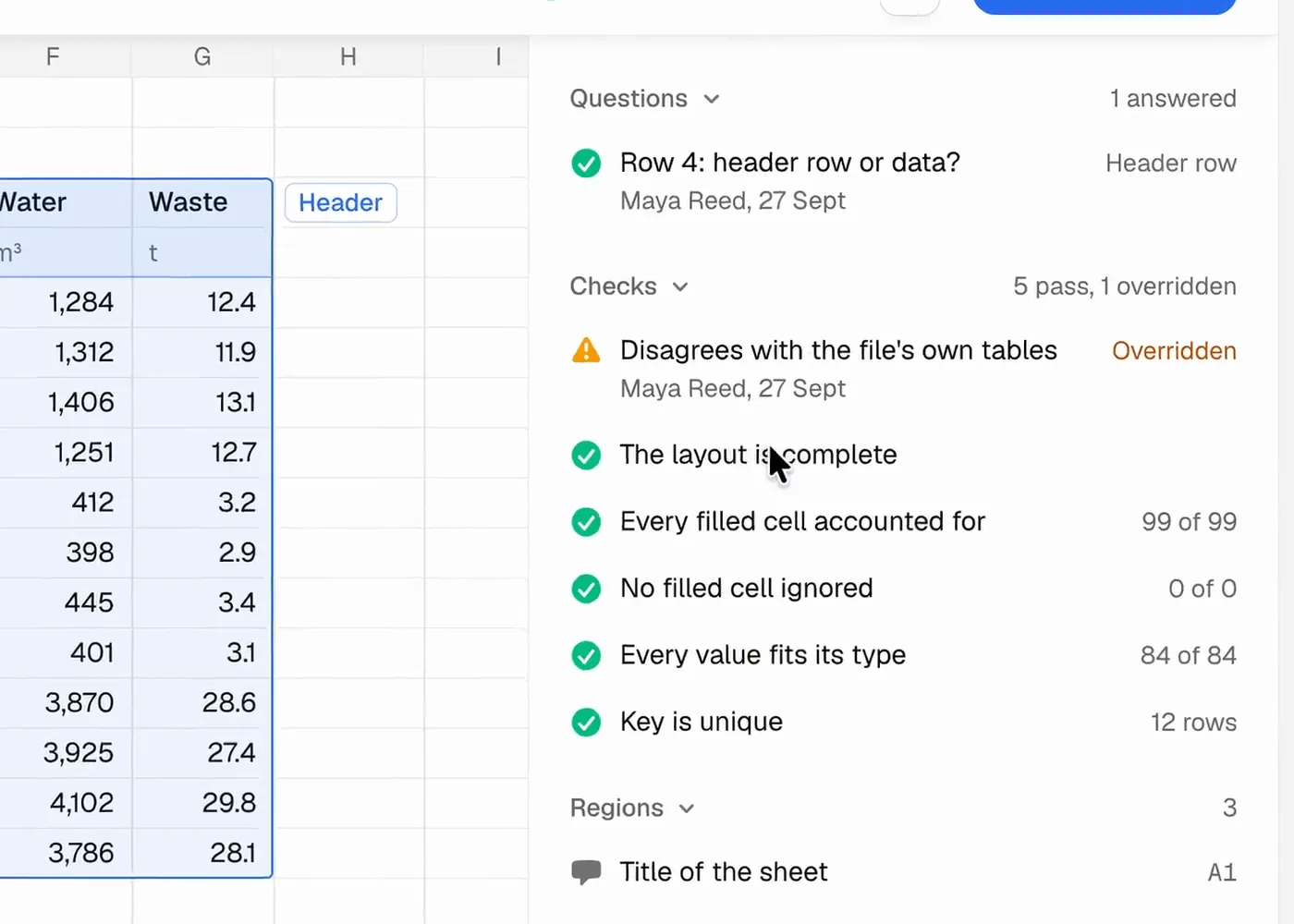Viewport: 1294px width, 924px height.
Task: Open the 'Row 4: header row or data?' question
Action: coord(789,163)
